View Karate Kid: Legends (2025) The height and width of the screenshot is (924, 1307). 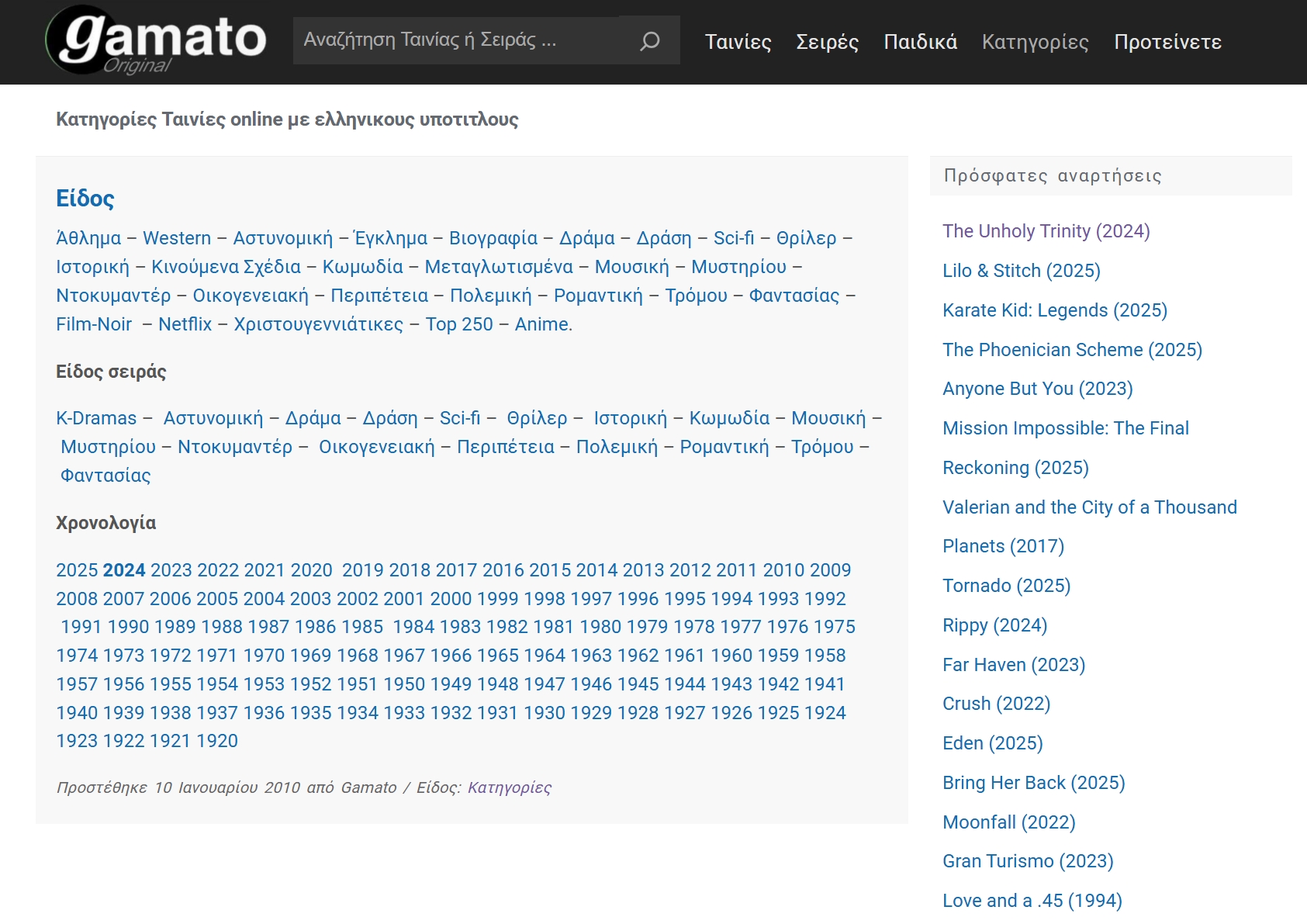[1054, 310]
